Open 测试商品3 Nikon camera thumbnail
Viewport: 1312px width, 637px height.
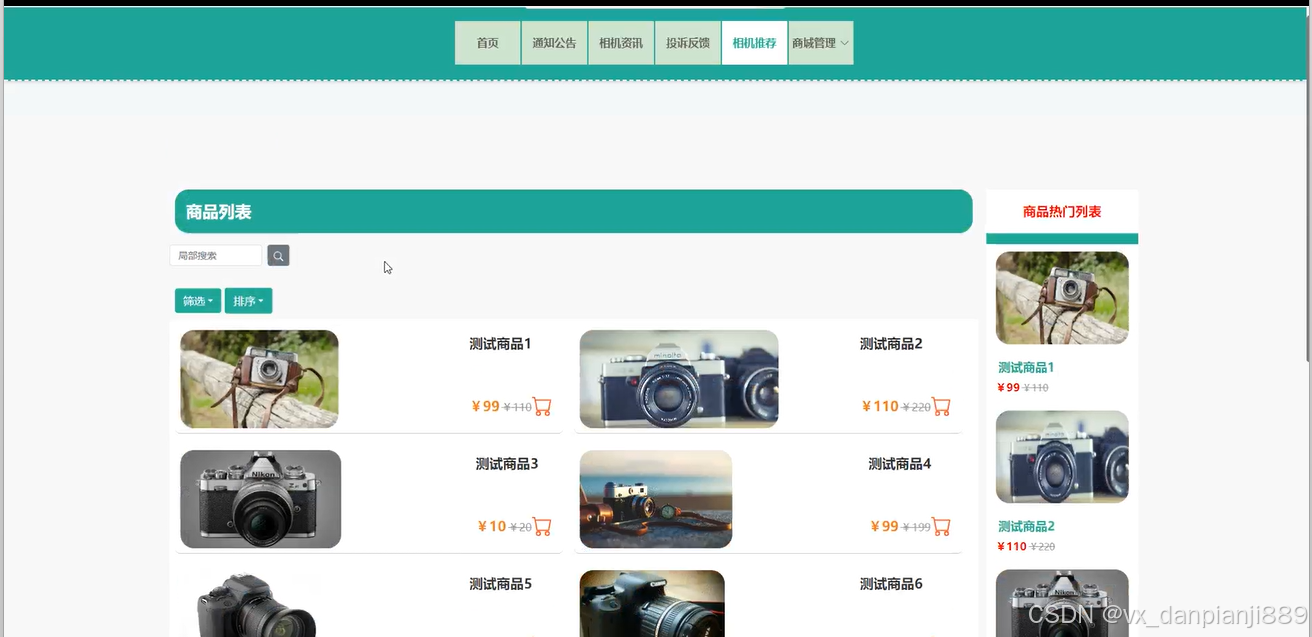pos(261,499)
